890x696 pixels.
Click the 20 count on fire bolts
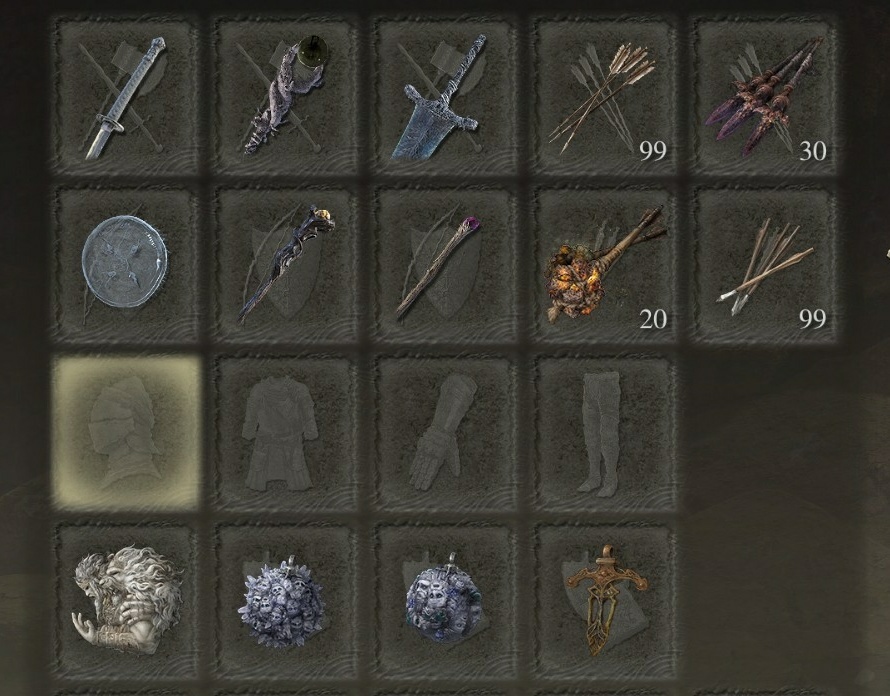click(x=653, y=320)
